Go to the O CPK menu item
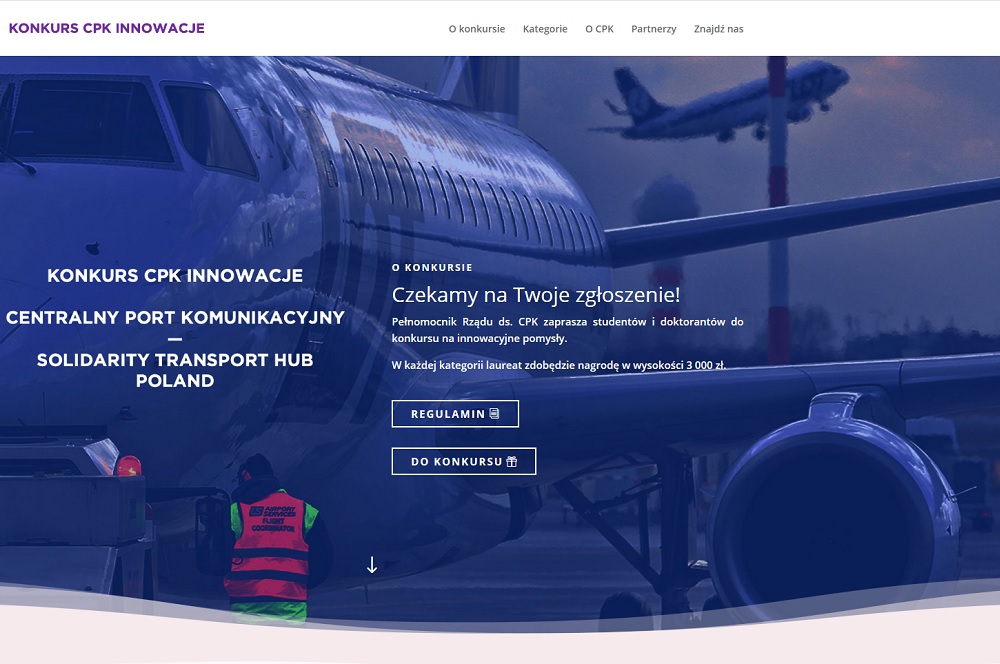Screen dimensions: 1000x664 click(599, 29)
